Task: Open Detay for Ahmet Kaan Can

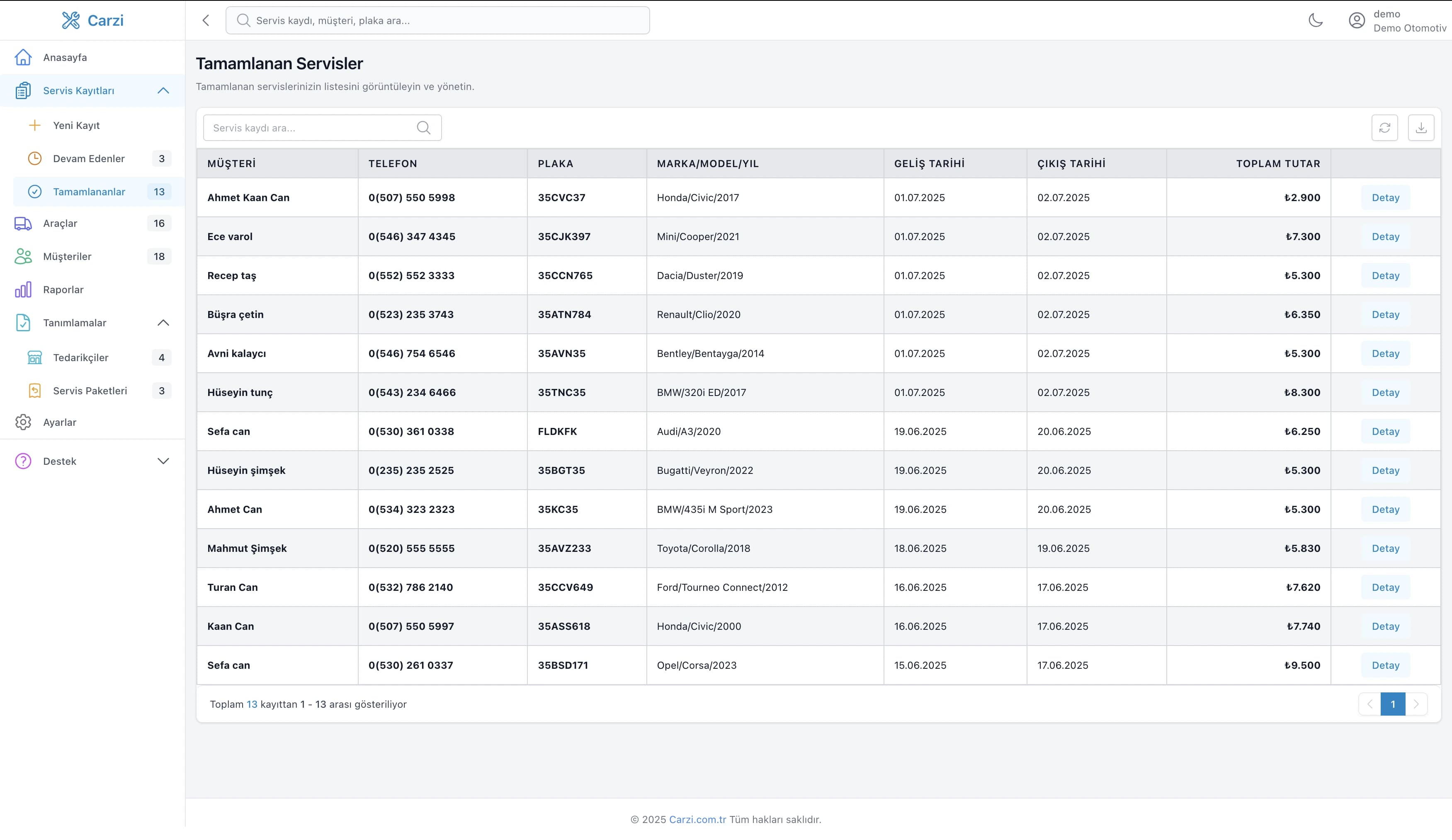Action: tap(1385, 198)
